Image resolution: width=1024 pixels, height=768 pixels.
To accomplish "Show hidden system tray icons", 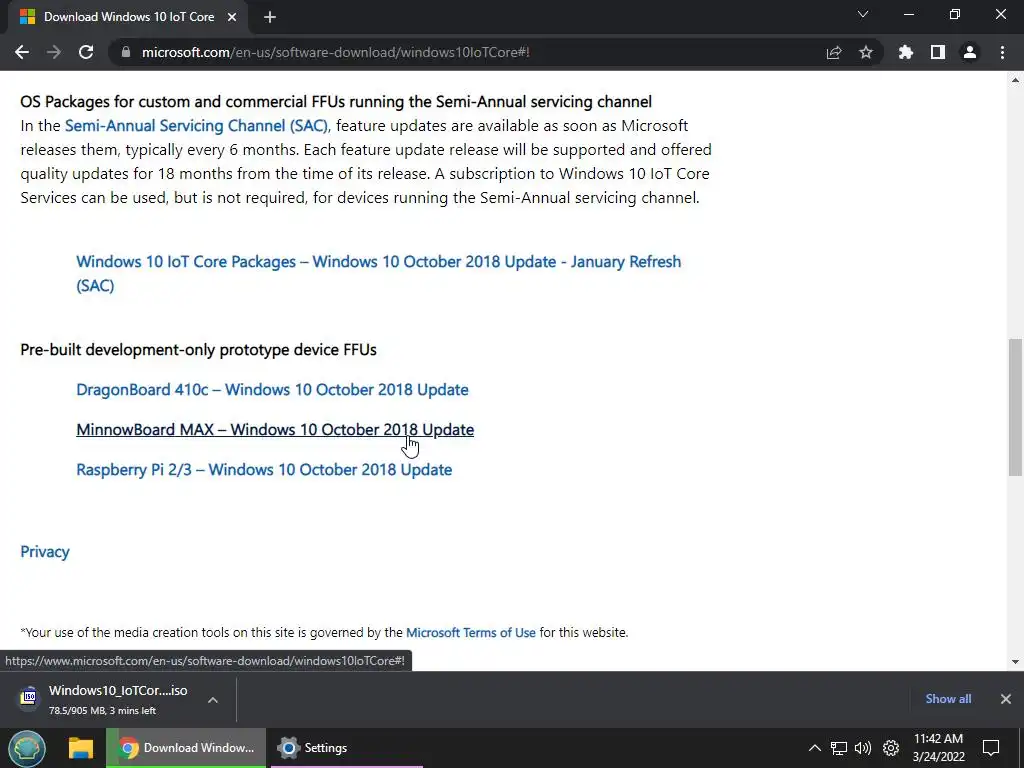I will [814, 748].
